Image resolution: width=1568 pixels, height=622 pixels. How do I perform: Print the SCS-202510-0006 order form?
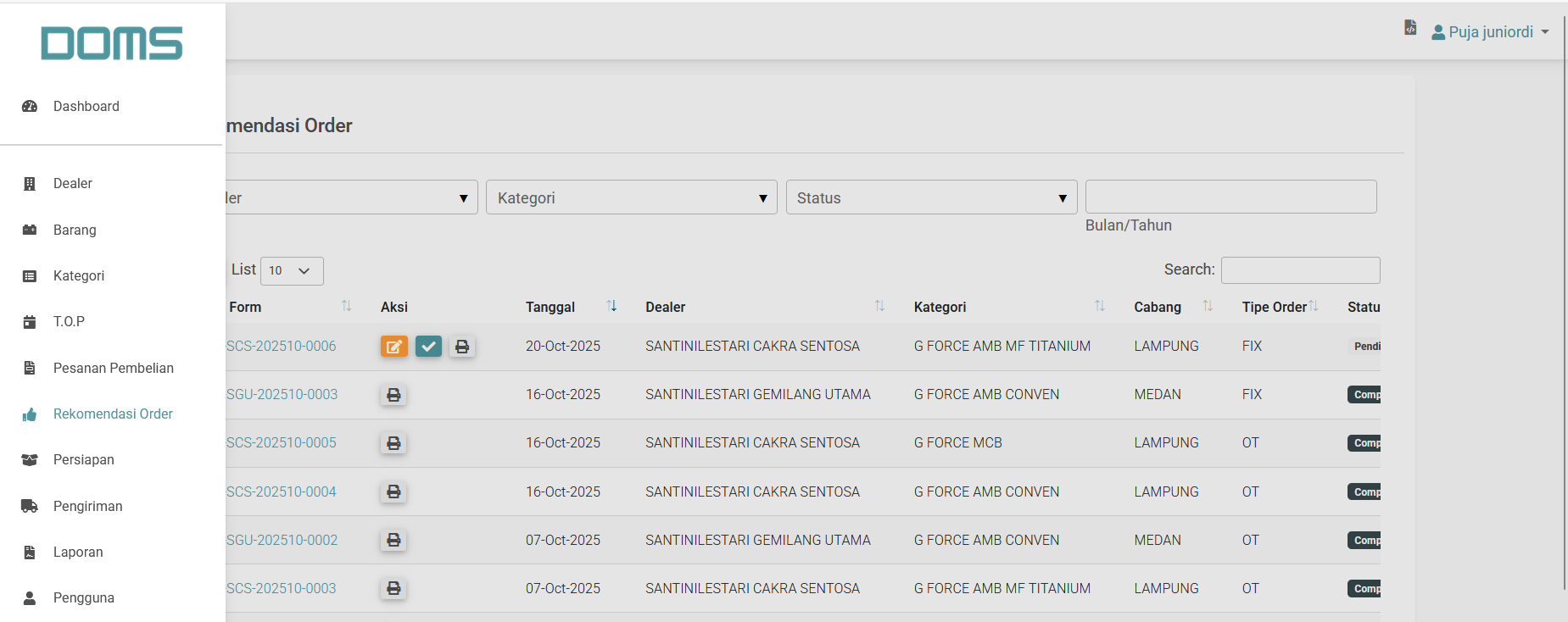pyautogui.click(x=462, y=347)
